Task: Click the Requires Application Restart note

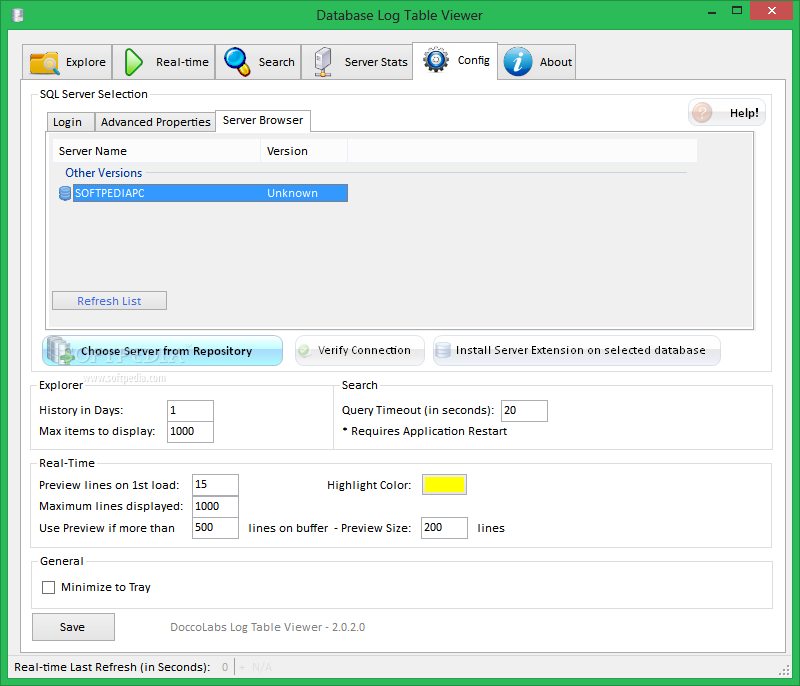Action: click(424, 431)
